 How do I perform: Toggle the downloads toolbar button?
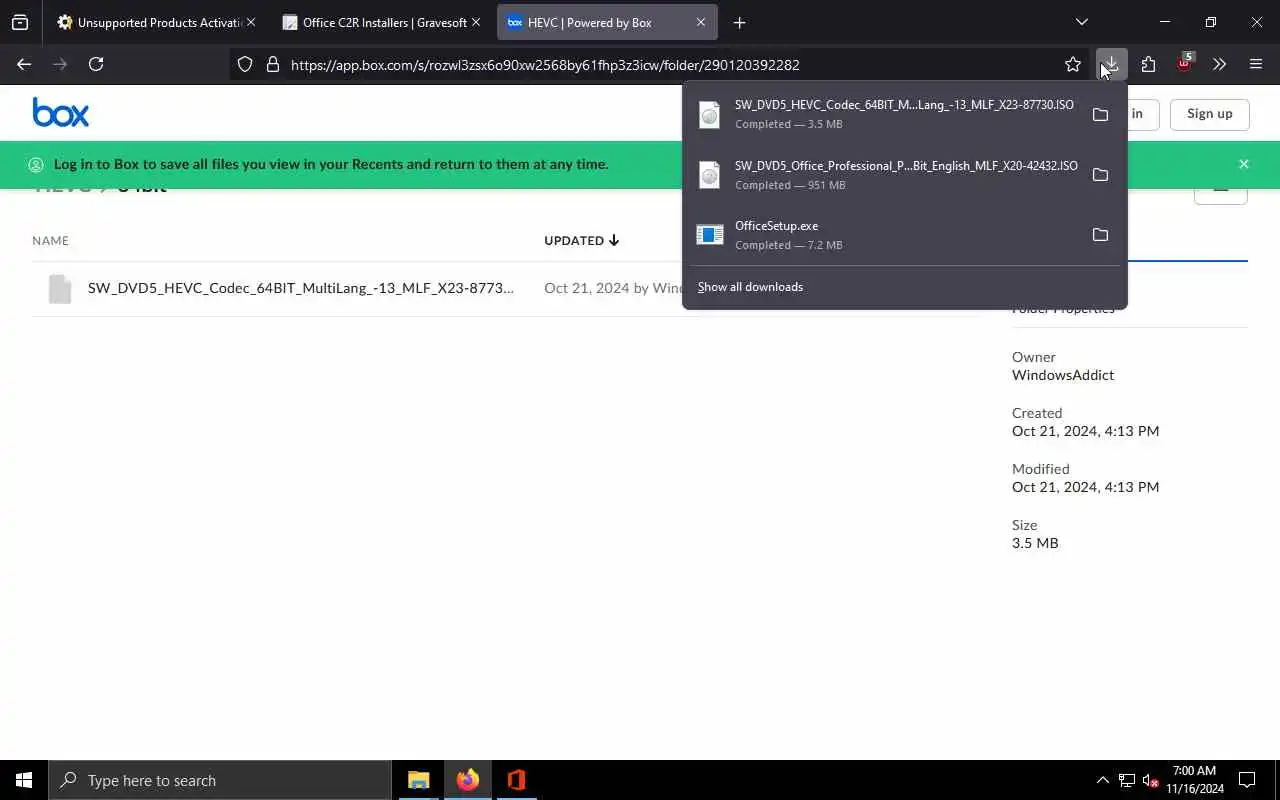click(1112, 64)
